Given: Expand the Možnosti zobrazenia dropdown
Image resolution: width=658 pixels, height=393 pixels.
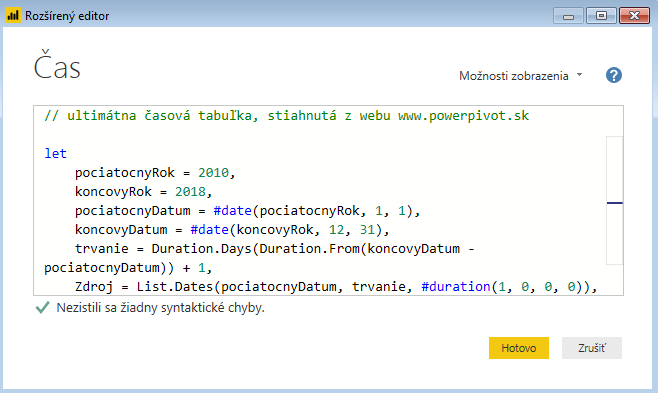Looking at the screenshot, I should tap(521, 76).
